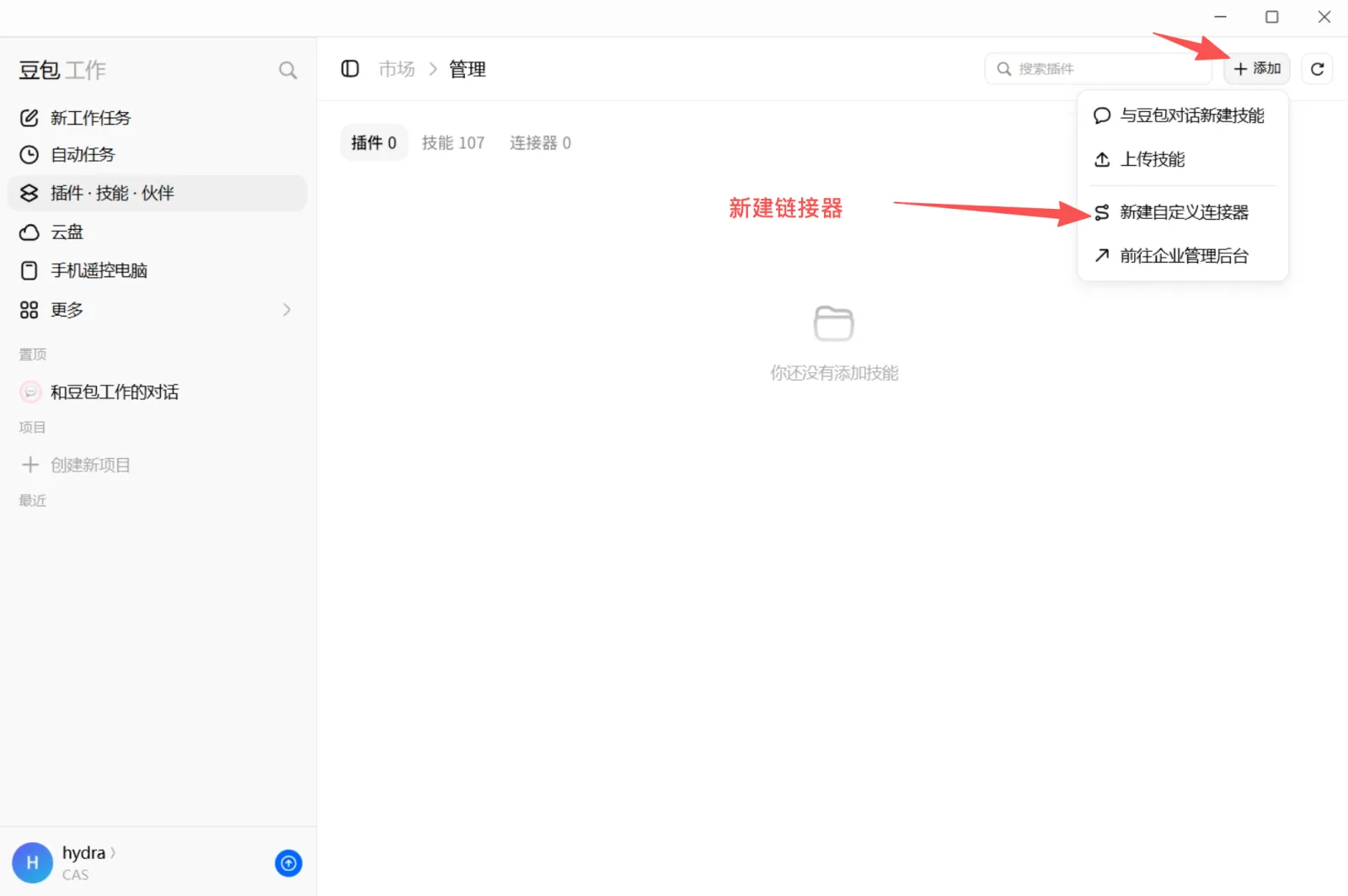The width and height of the screenshot is (1348, 896).
Task: Open 云盘 in sidebar
Action: click(158, 232)
